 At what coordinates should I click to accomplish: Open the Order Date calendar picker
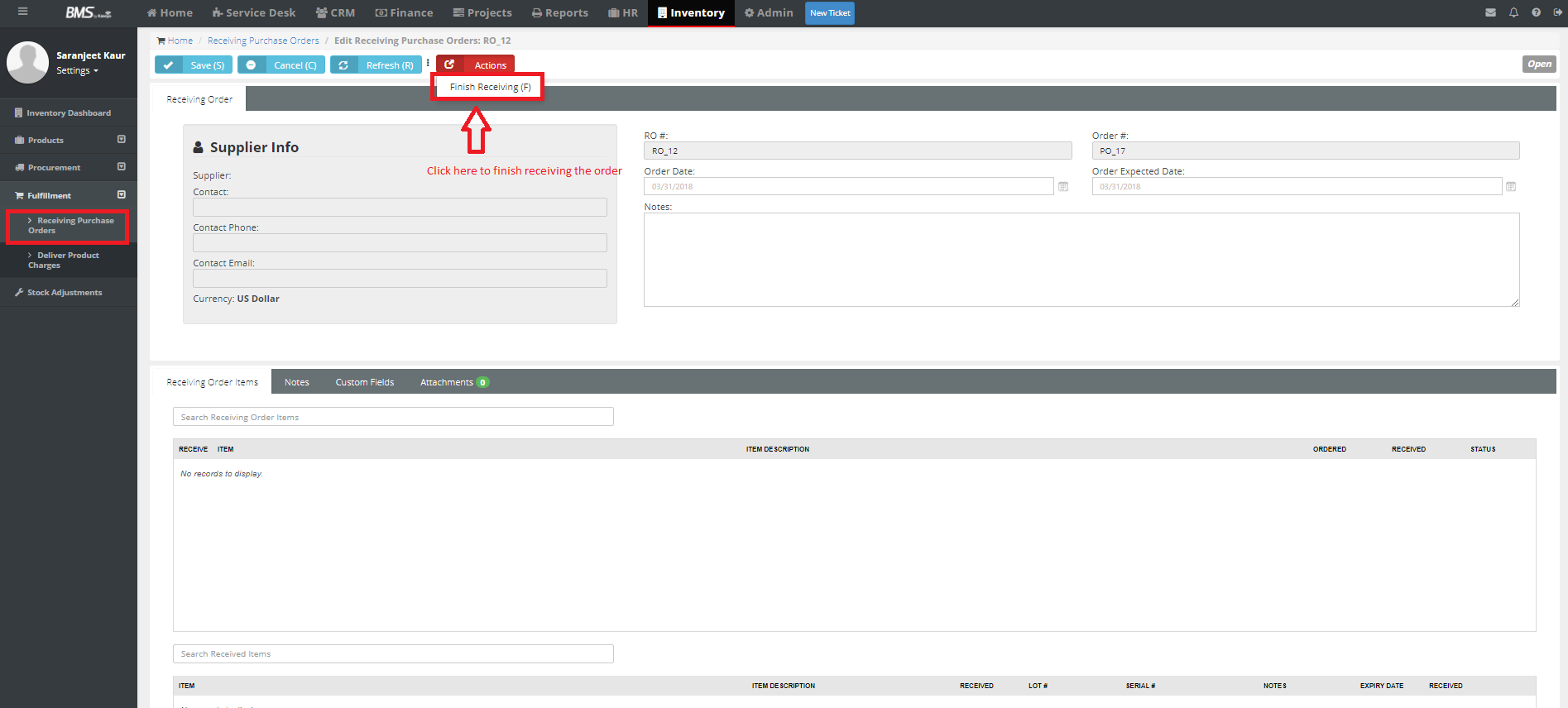pos(1063,187)
